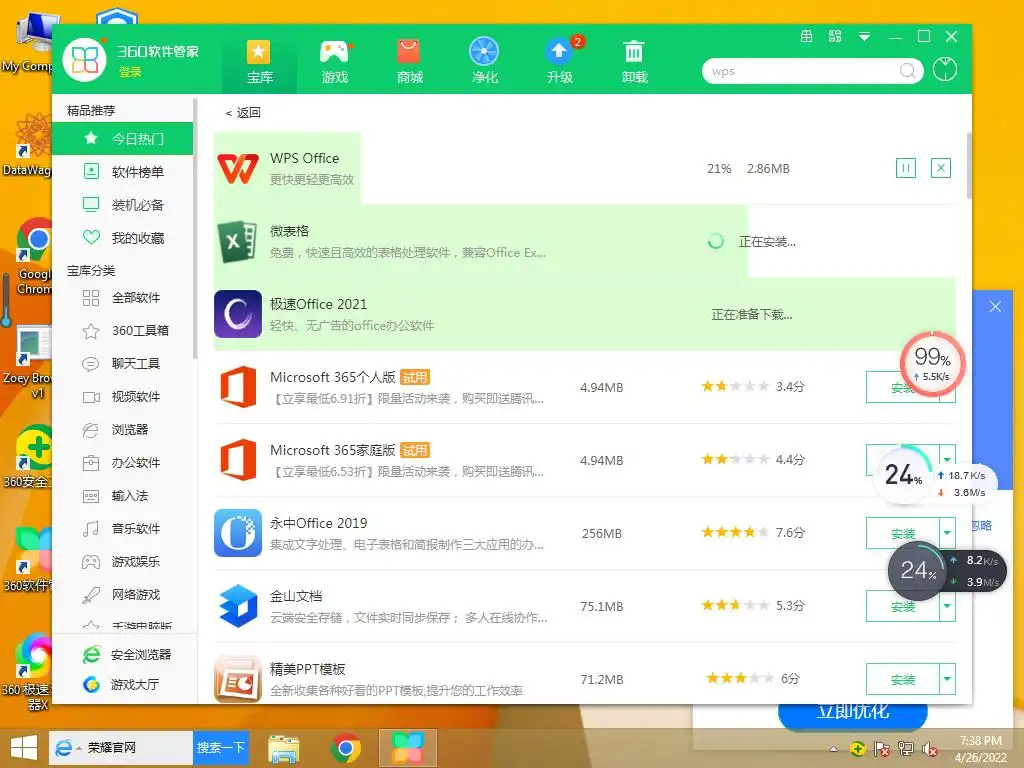Viewport: 1024px width, 768px height.
Task: Click the Microsoft 365家庭版 icon
Action: click(238, 460)
